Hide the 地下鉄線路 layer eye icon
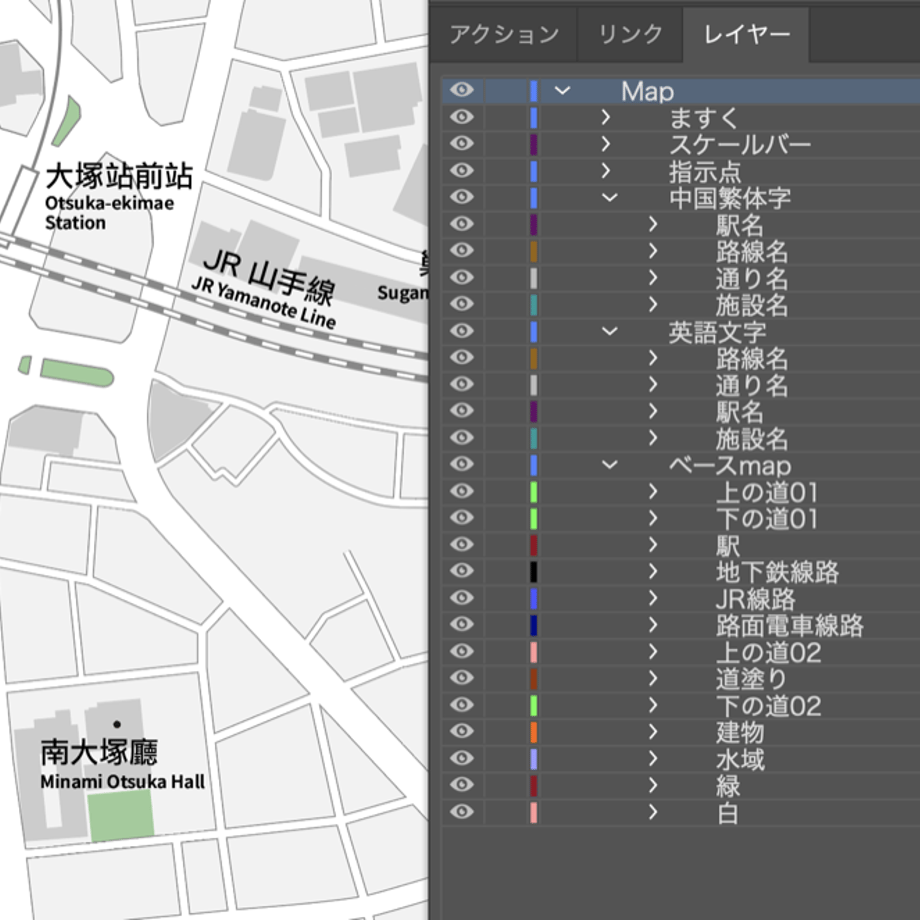 (462, 571)
